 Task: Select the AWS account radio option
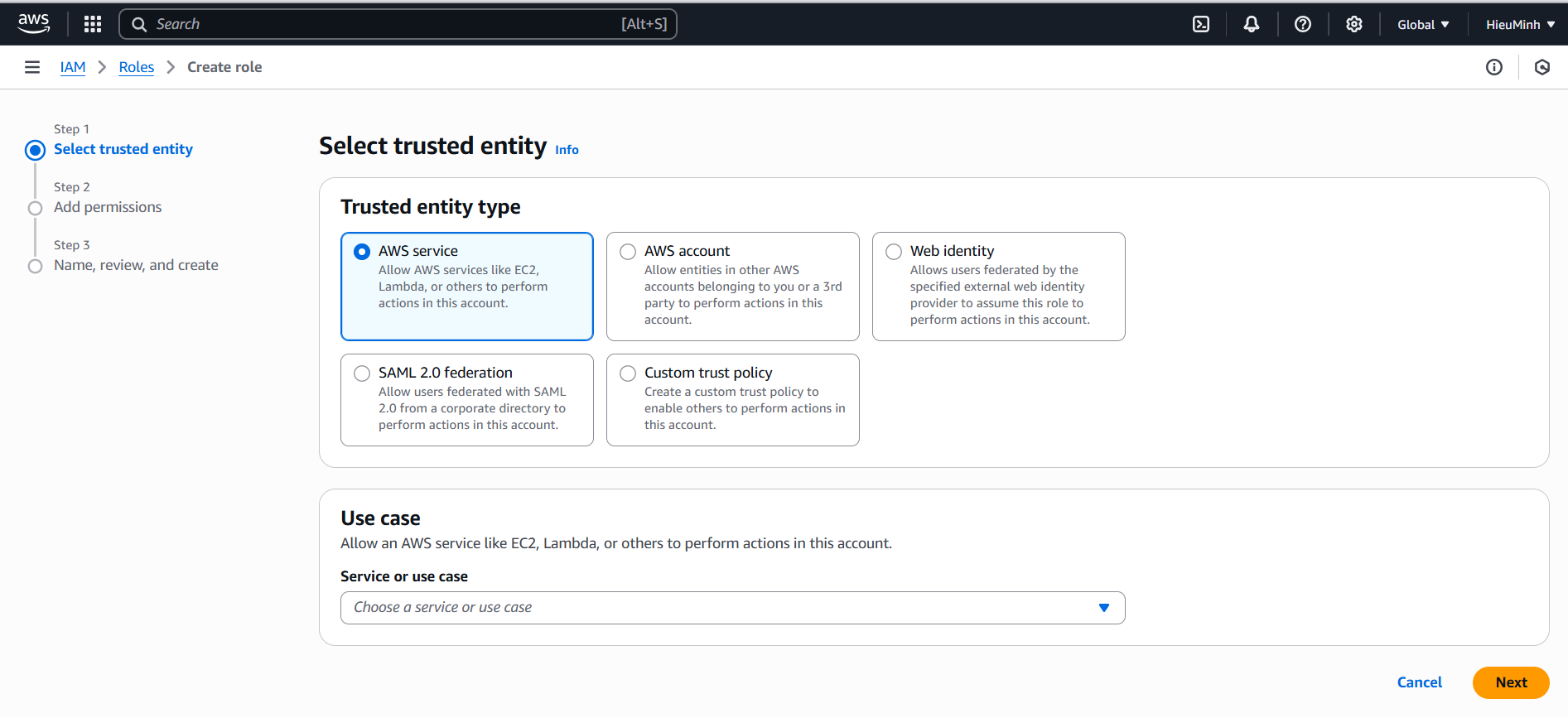pyautogui.click(x=733, y=287)
